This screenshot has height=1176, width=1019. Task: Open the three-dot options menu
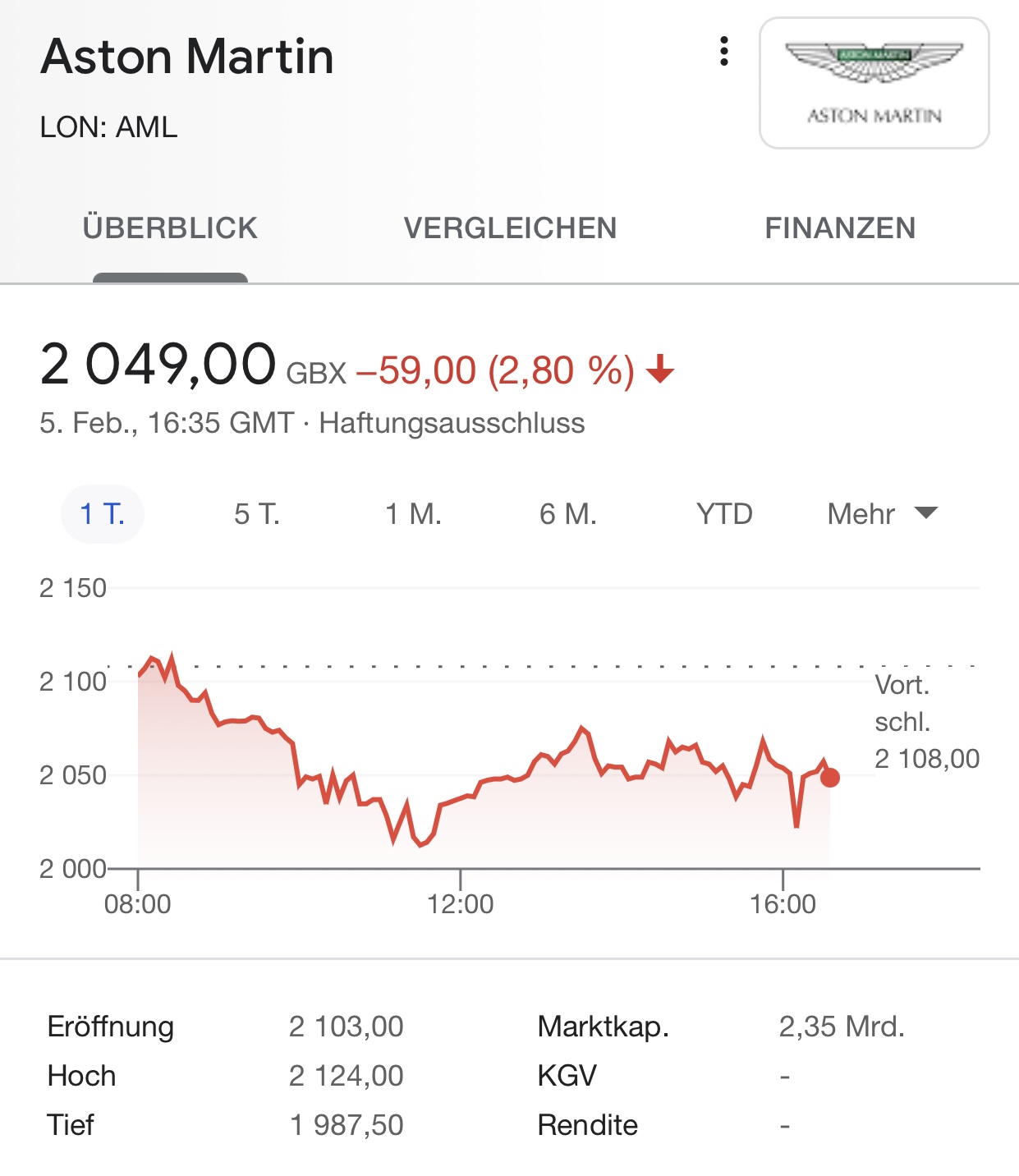(x=723, y=51)
